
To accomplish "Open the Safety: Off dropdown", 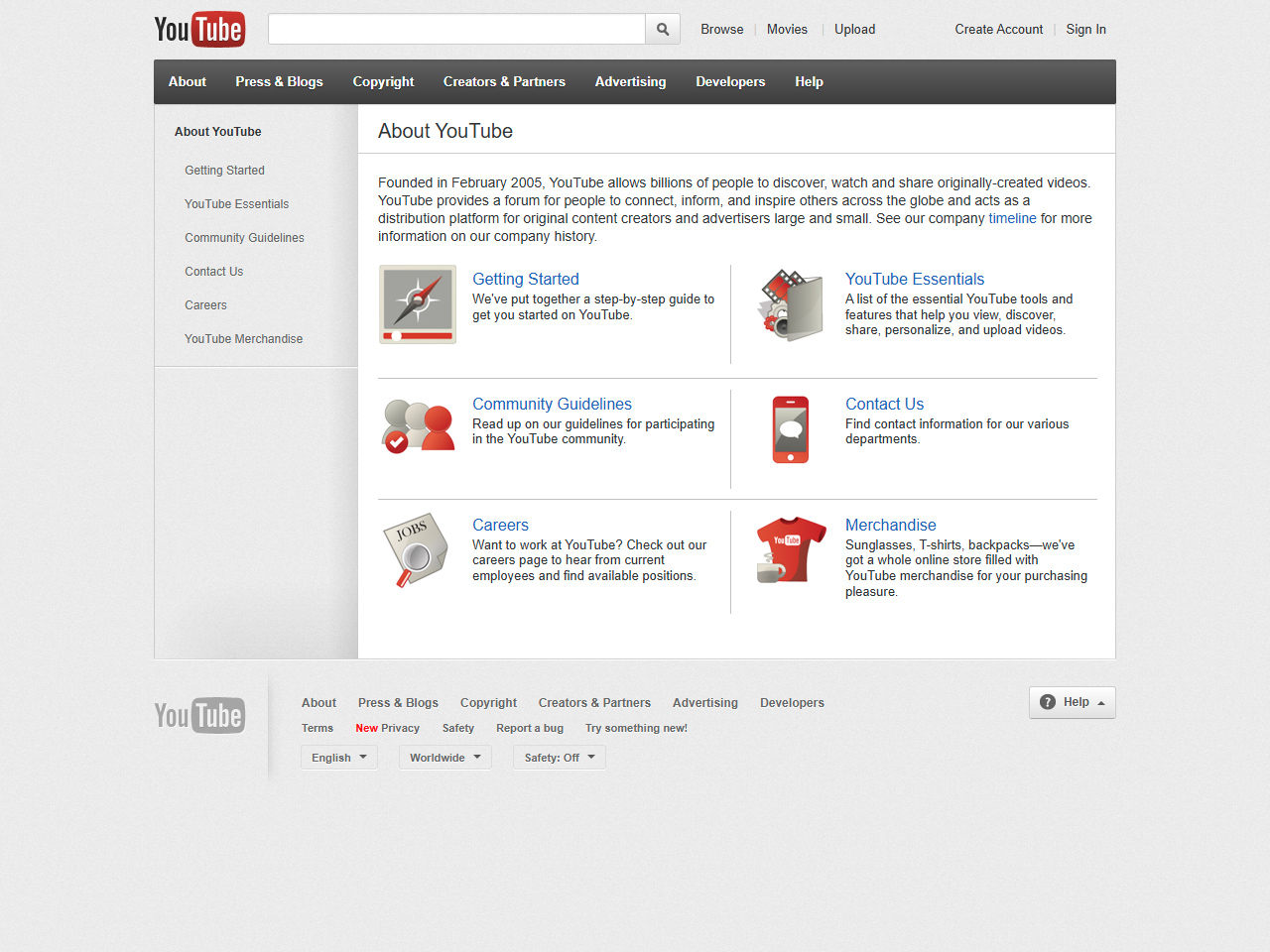I will point(560,758).
